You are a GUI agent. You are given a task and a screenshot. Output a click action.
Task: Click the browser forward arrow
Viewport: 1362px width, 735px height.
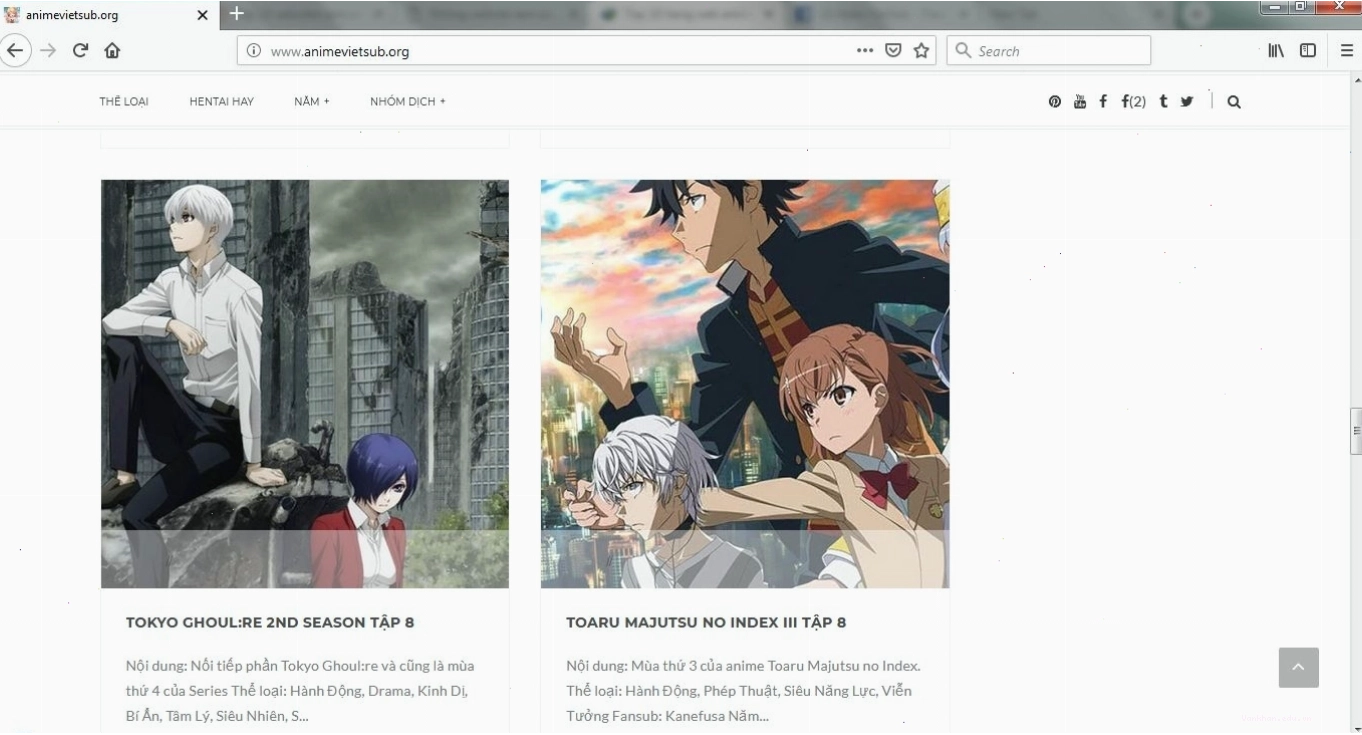[48, 51]
